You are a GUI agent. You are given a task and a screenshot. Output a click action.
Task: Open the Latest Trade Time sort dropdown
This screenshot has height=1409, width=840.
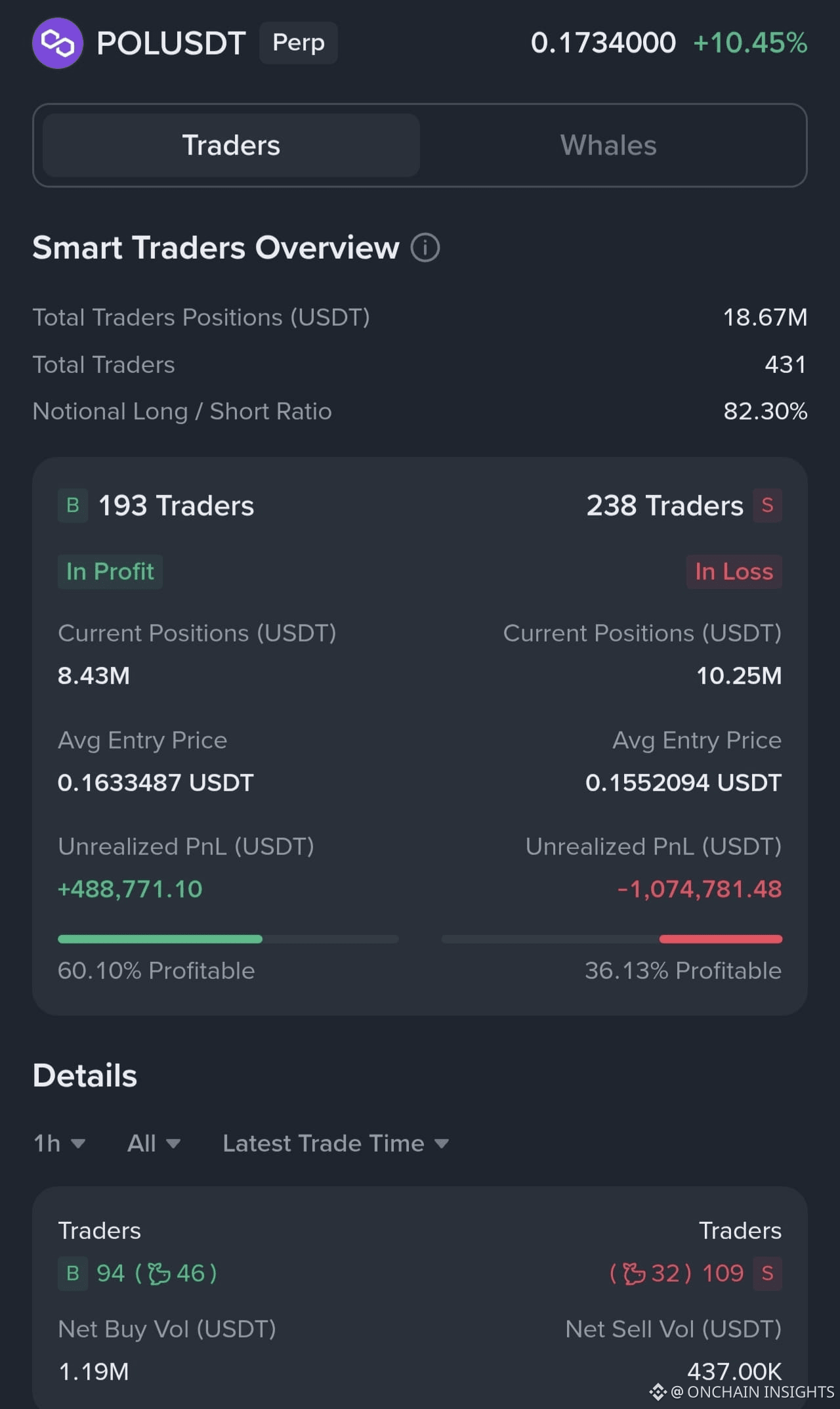pos(336,1144)
